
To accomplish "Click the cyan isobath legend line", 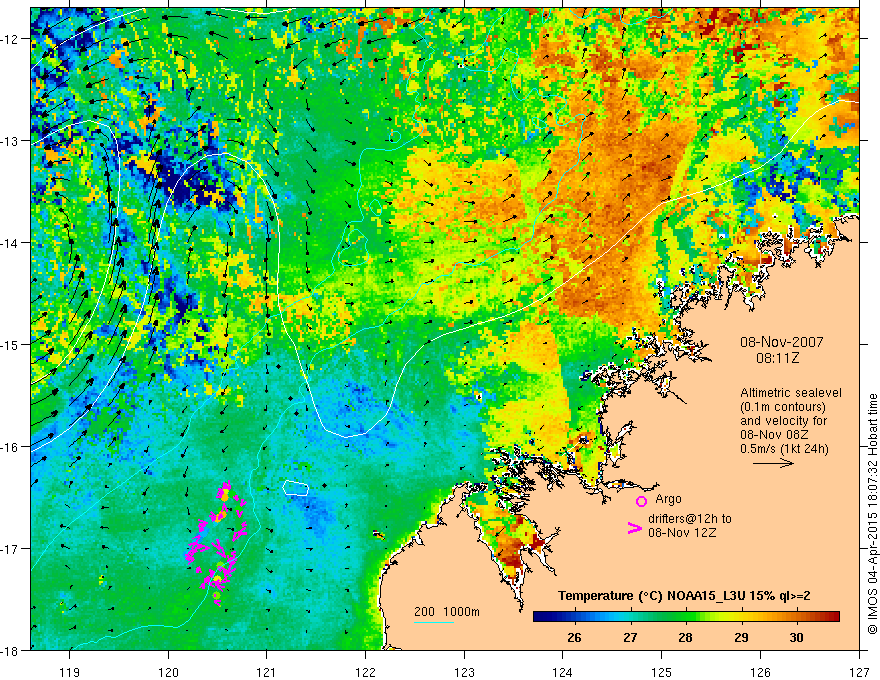I will click(x=434, y=622).
